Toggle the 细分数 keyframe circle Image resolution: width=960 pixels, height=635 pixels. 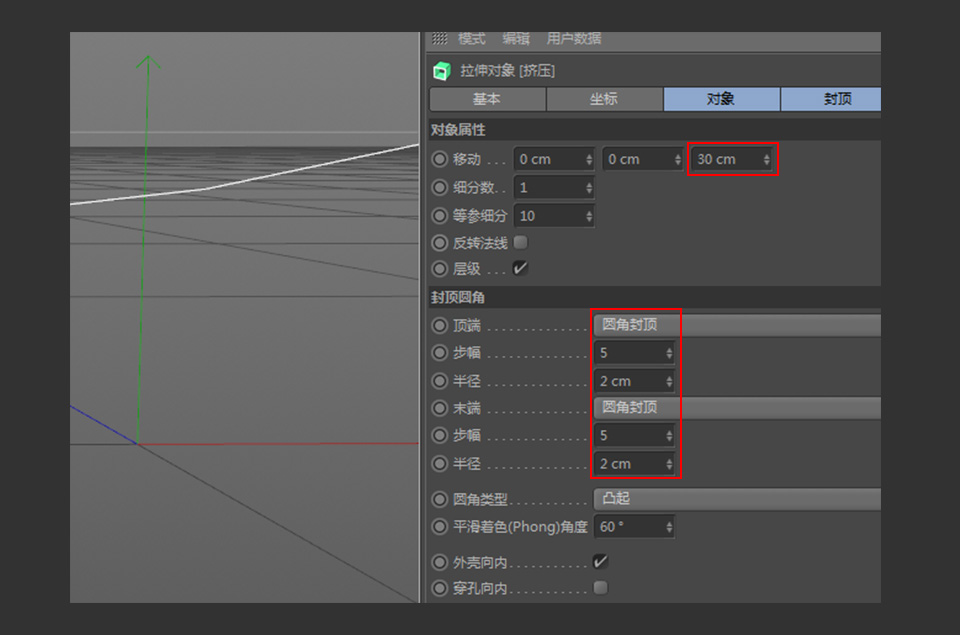440,187
